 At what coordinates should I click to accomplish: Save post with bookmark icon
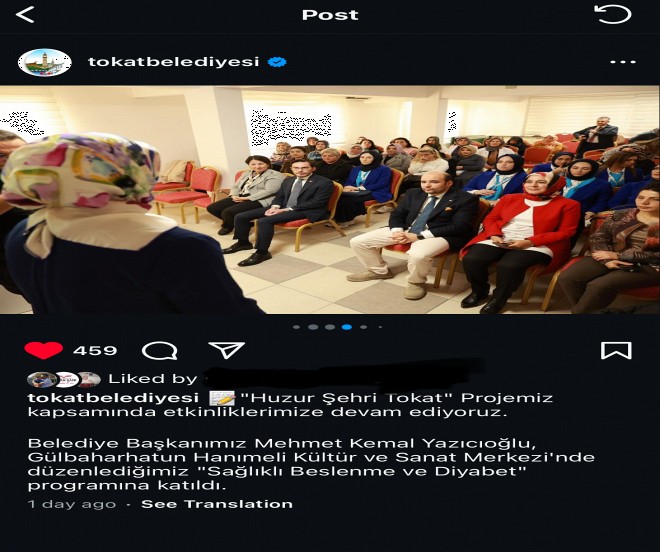pyautogui.click(x=616, y=350)
